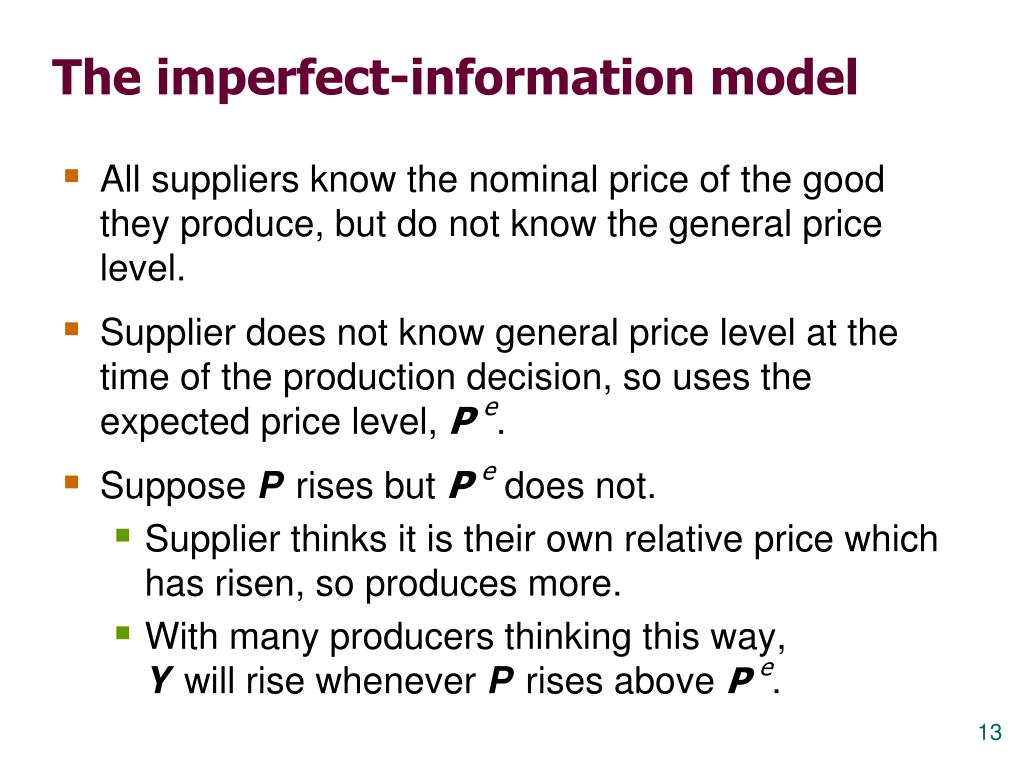The image size is (1024, 768).
Task: Click the text 'has risen, so produces more.'
Action: pyautogui.click(x=383, y=584)
